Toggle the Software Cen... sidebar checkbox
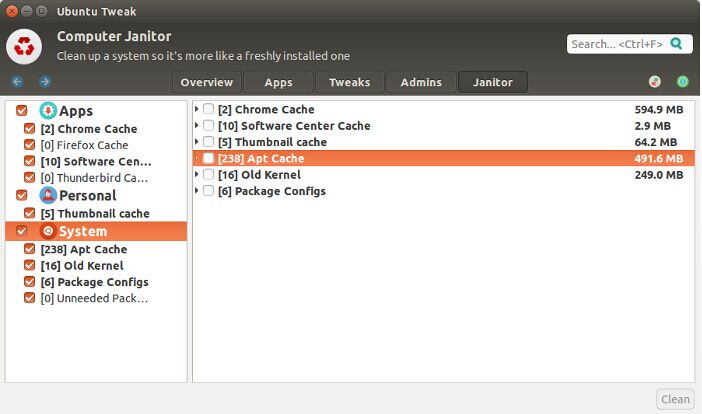Viewport: 702px width, 414px height. click(30, 161)
